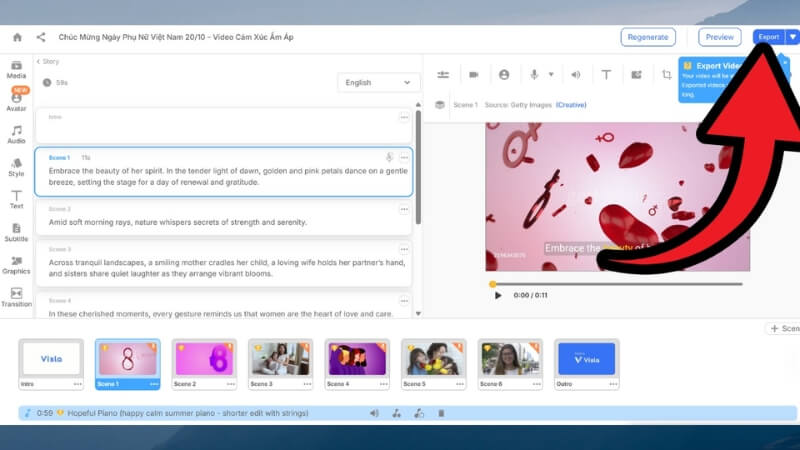Click the Preview button
Screen dimensions: 800x450
pyautogui.click(x=719, y=37)
